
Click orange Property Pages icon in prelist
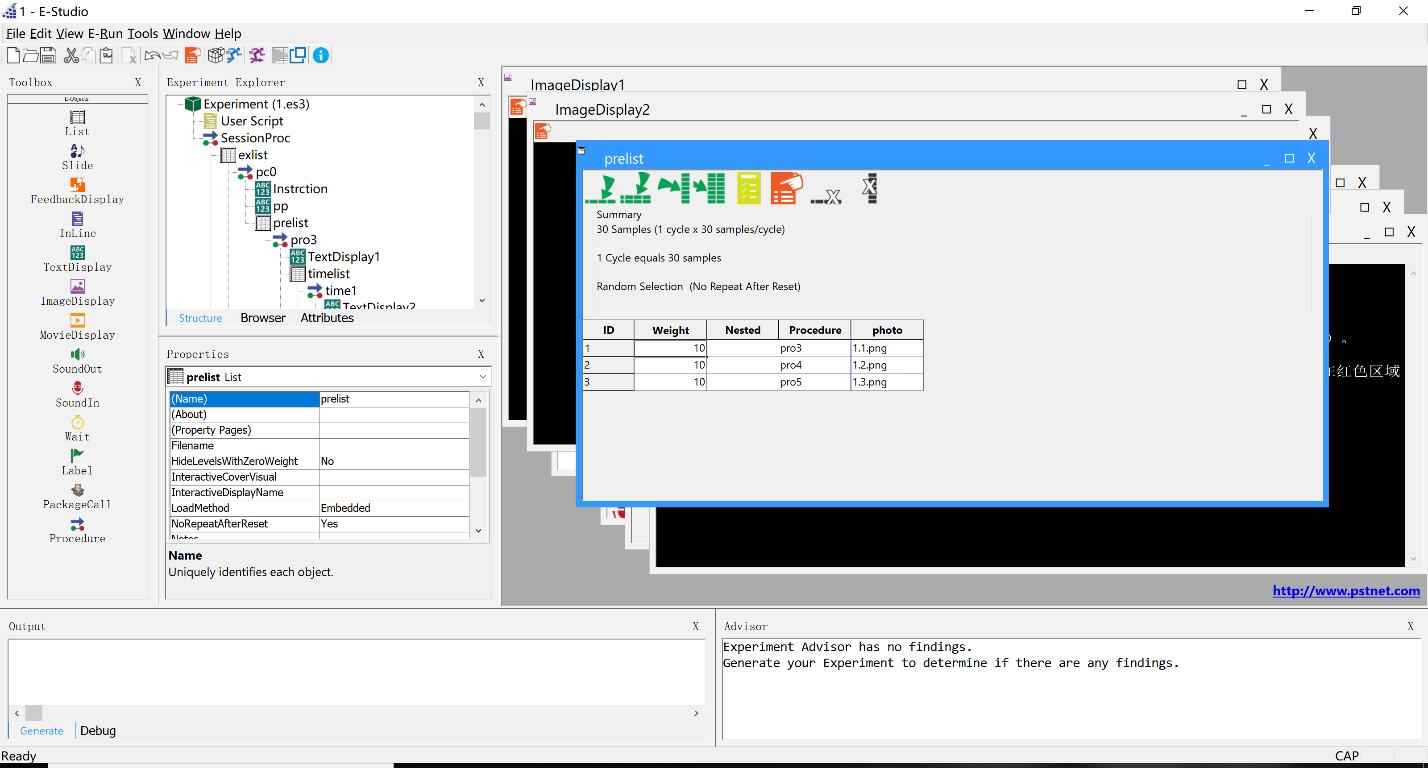click(784, 188)
